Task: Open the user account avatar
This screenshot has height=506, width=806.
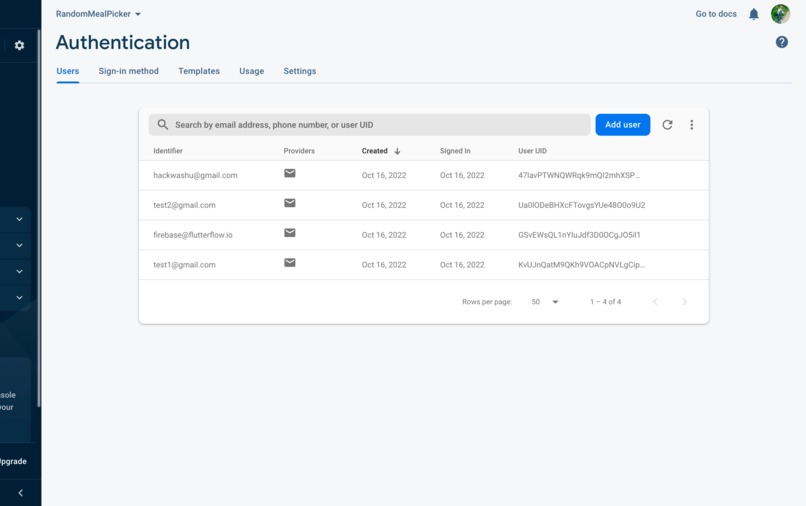Action: (780, 14)
